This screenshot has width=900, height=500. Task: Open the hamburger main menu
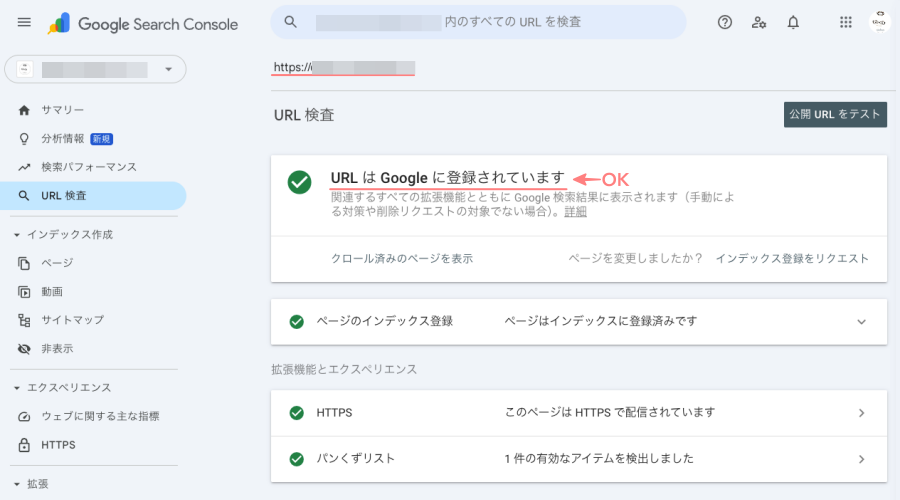pos(24,22)
